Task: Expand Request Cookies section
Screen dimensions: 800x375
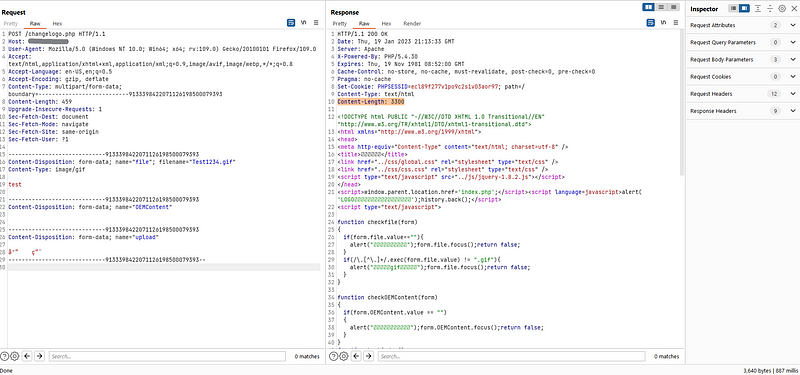Action: pos(792,77)
